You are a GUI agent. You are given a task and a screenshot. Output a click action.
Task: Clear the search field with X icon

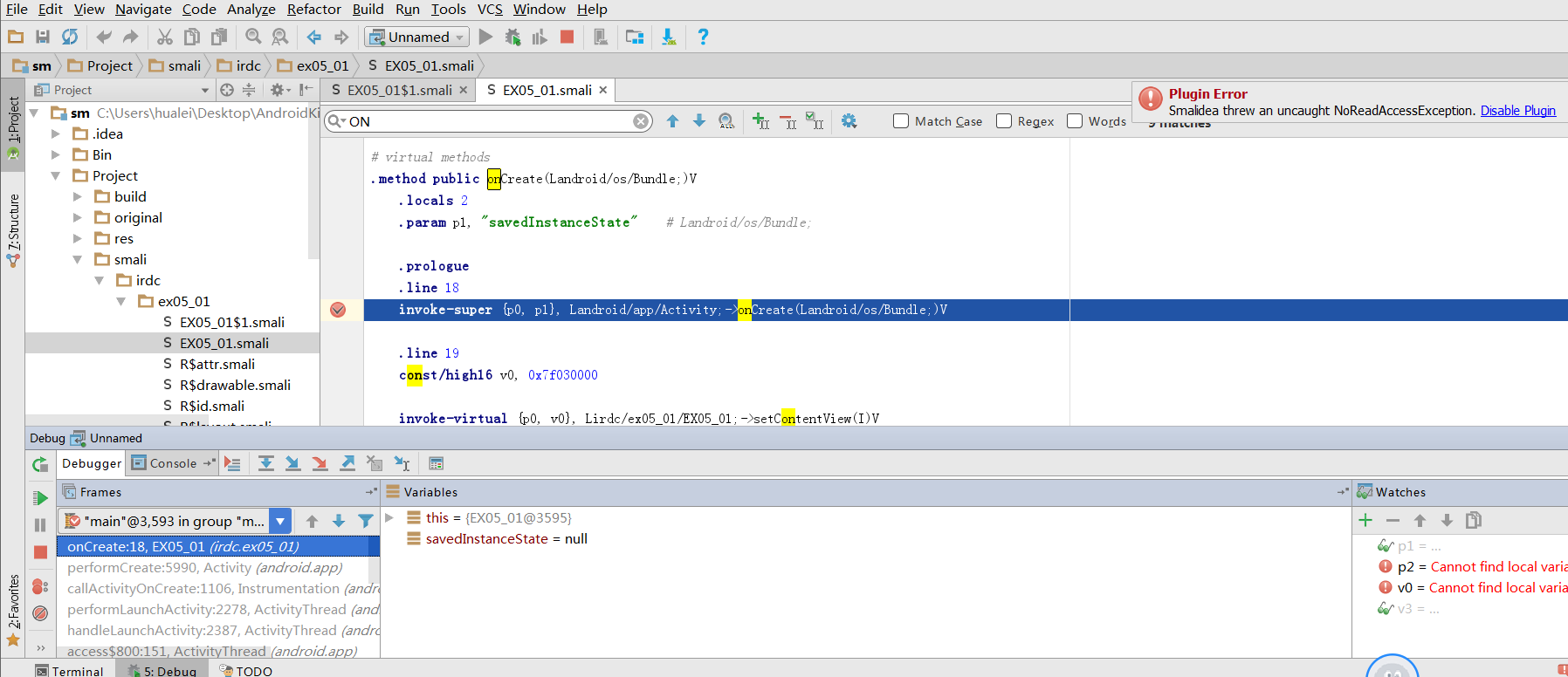(641, 121)
